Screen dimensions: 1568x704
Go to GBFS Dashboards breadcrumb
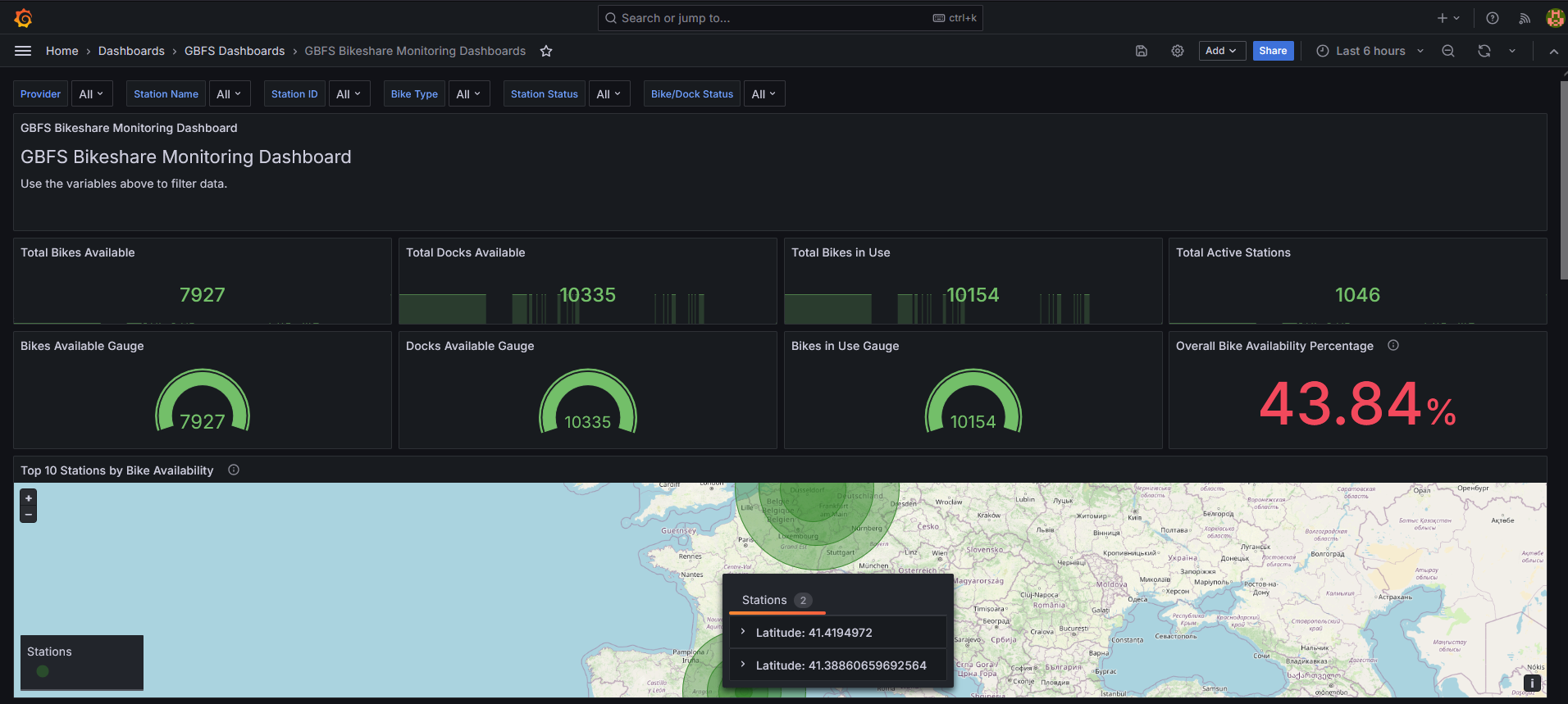click(235, 51)
